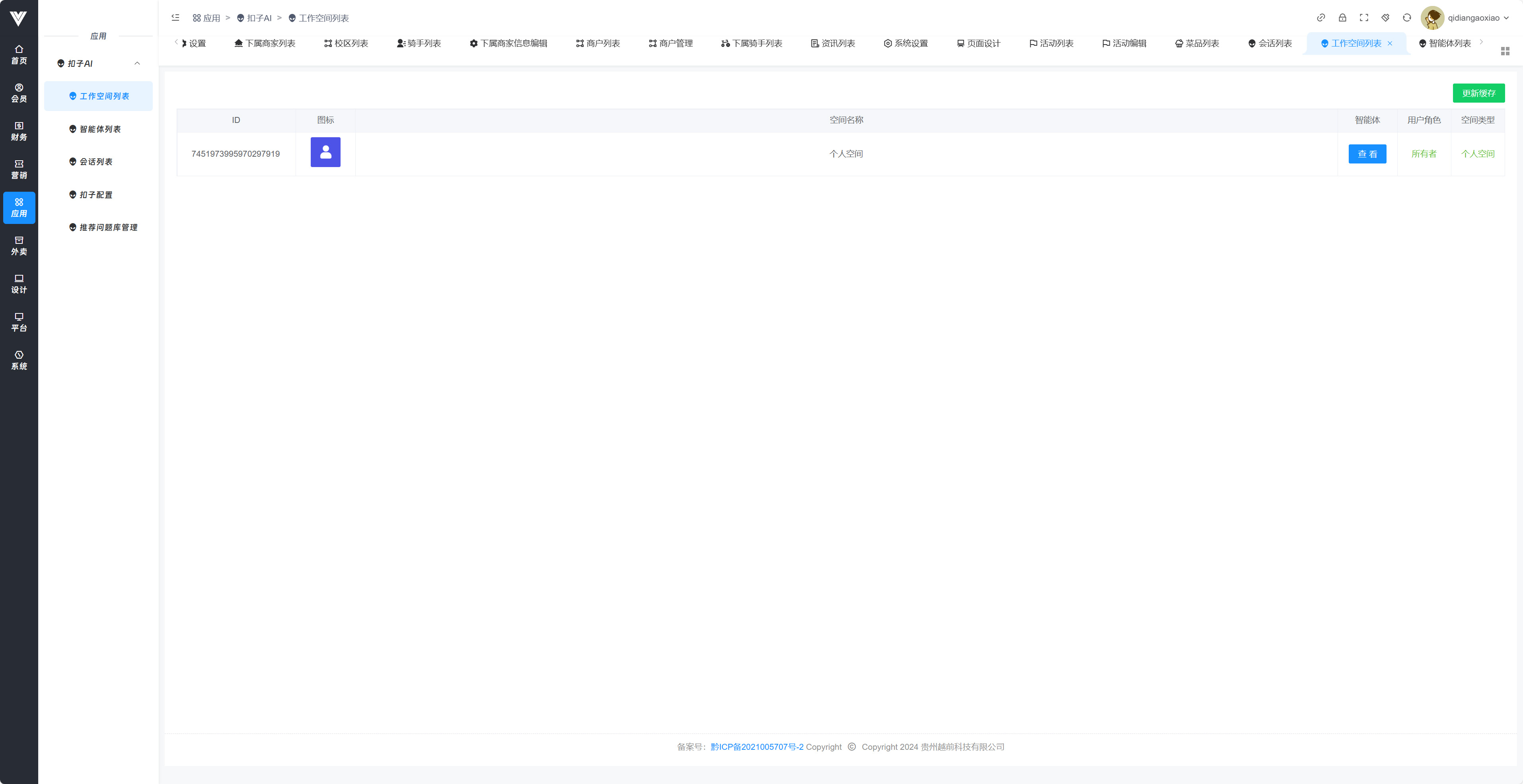Click the 更新缓存 button
The width and height of the screenshot is (1523, 784).
click(1479, 93)
